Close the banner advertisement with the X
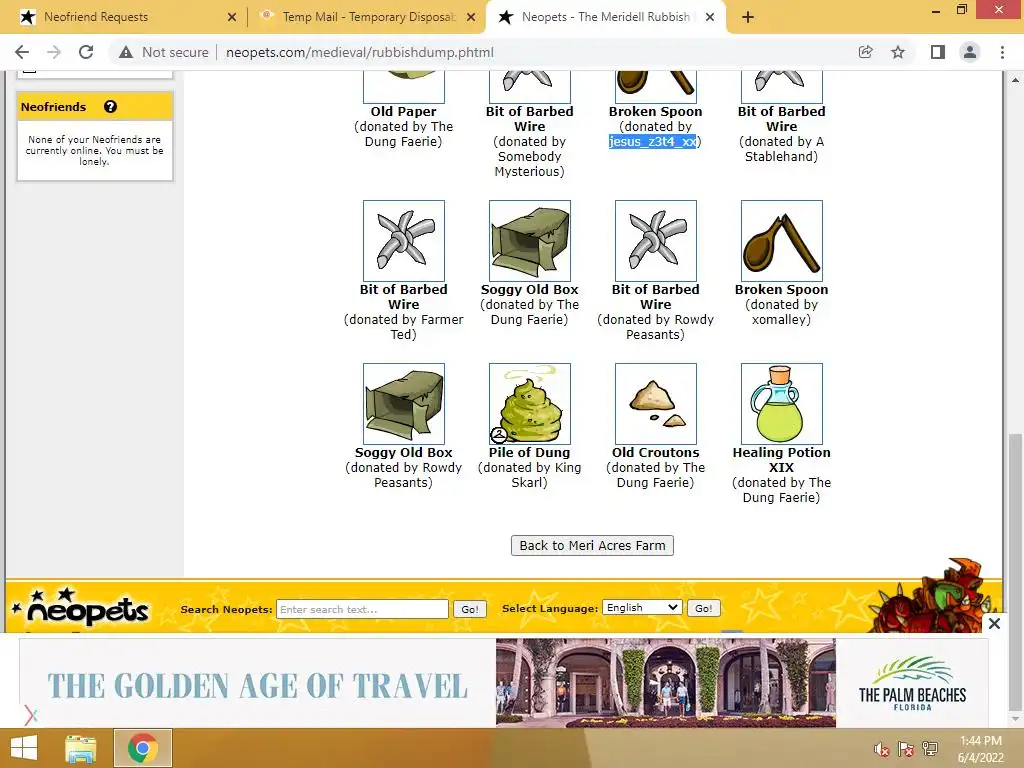The height and width of the screenshot is (768, 1024). 994,624
